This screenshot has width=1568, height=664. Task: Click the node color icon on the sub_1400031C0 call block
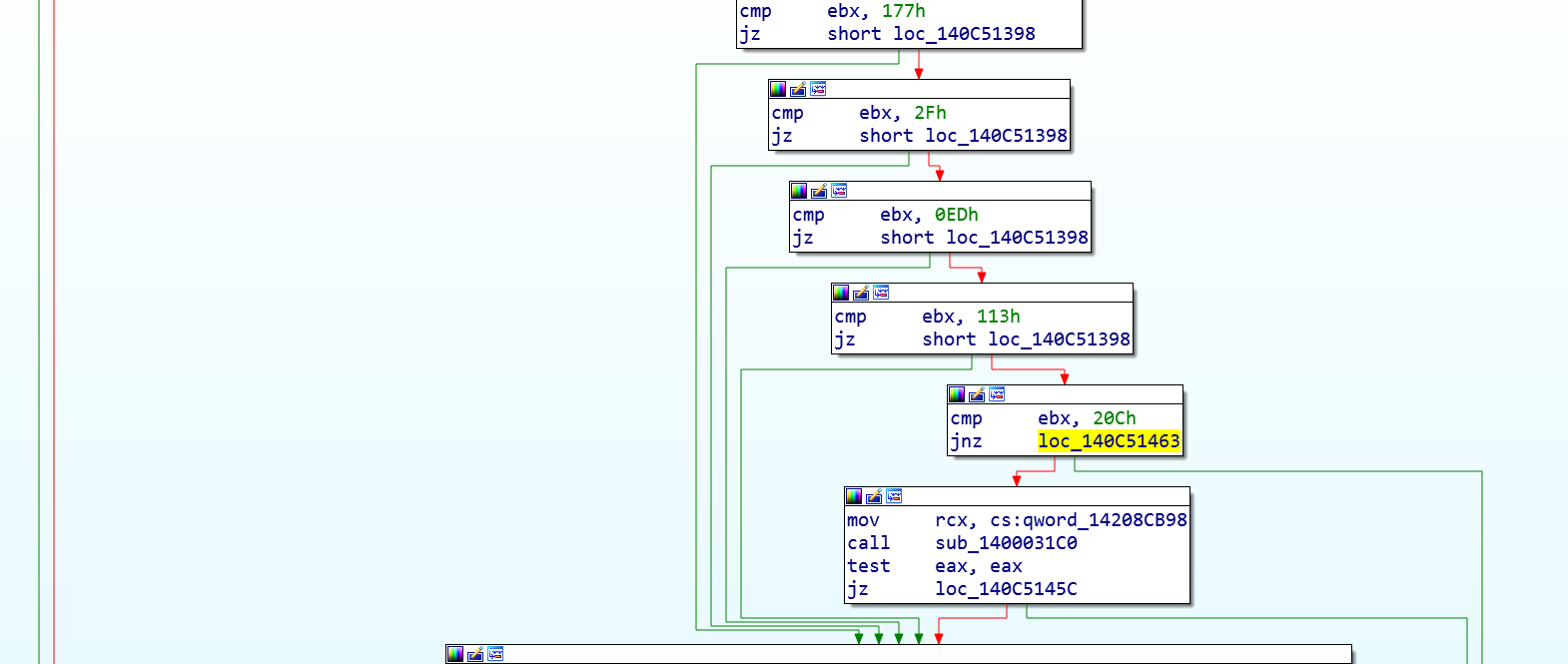pyautogui.click(x=854, y=496)
